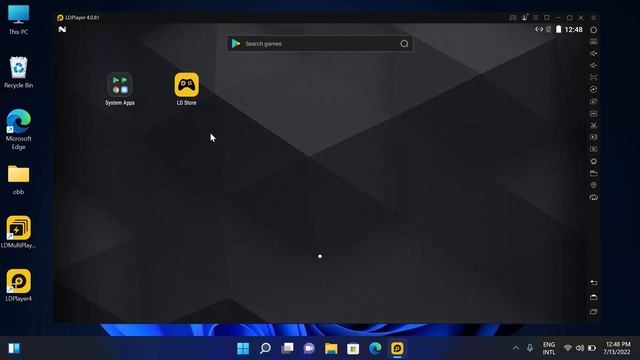Open the ENG INTL language switcher
Screen dimensions: 640x360
tap(549, 348)
